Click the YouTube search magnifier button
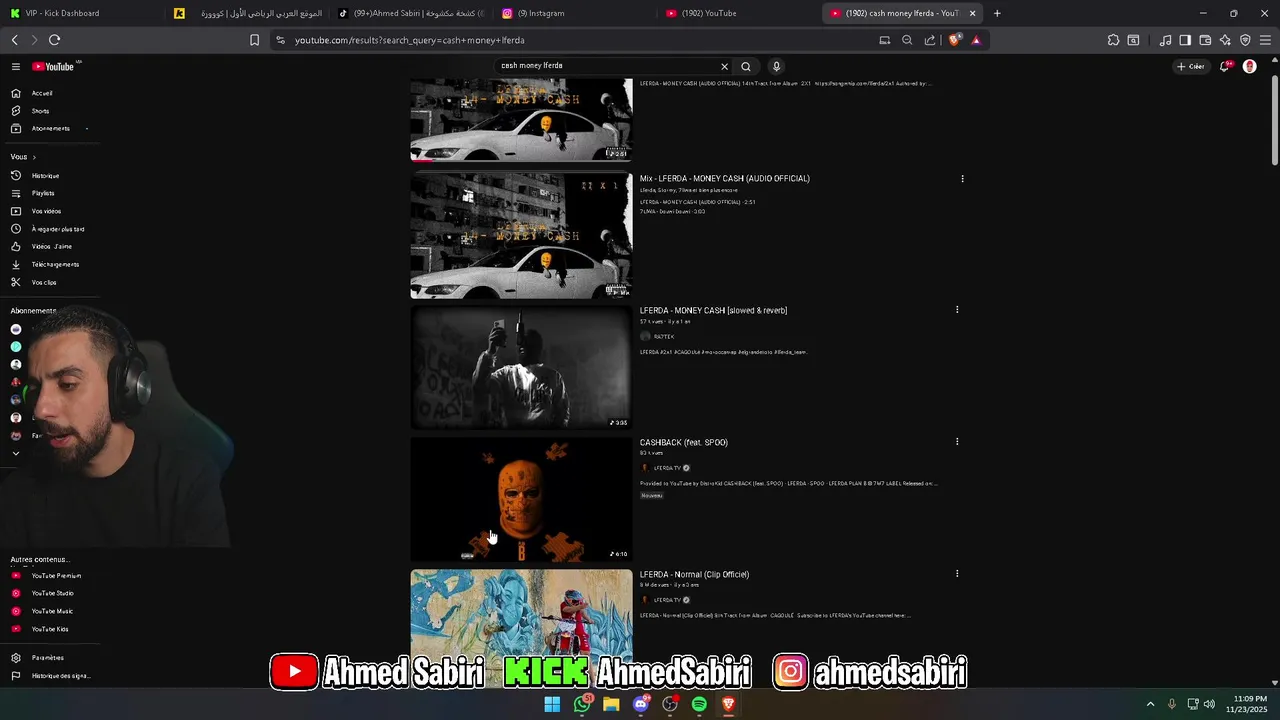This screenshot has height=720, width=1280. [x=746, y=67]
